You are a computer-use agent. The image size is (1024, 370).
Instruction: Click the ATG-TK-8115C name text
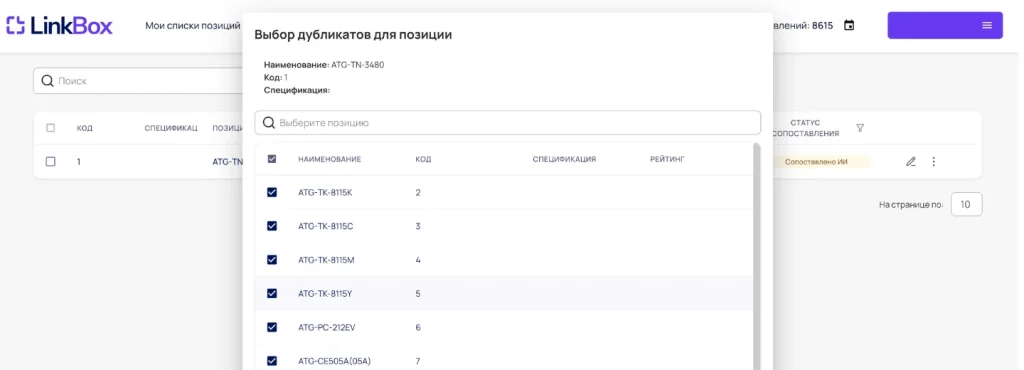click(x=325, y=226)
